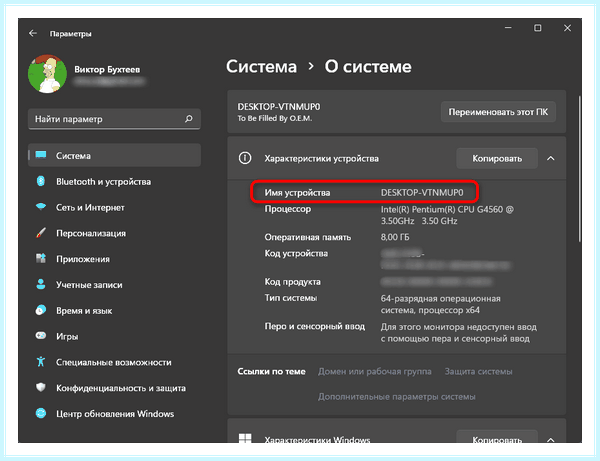Open the Специальные возможности accessibility icon
600x461 pixels.
(41, 362)
